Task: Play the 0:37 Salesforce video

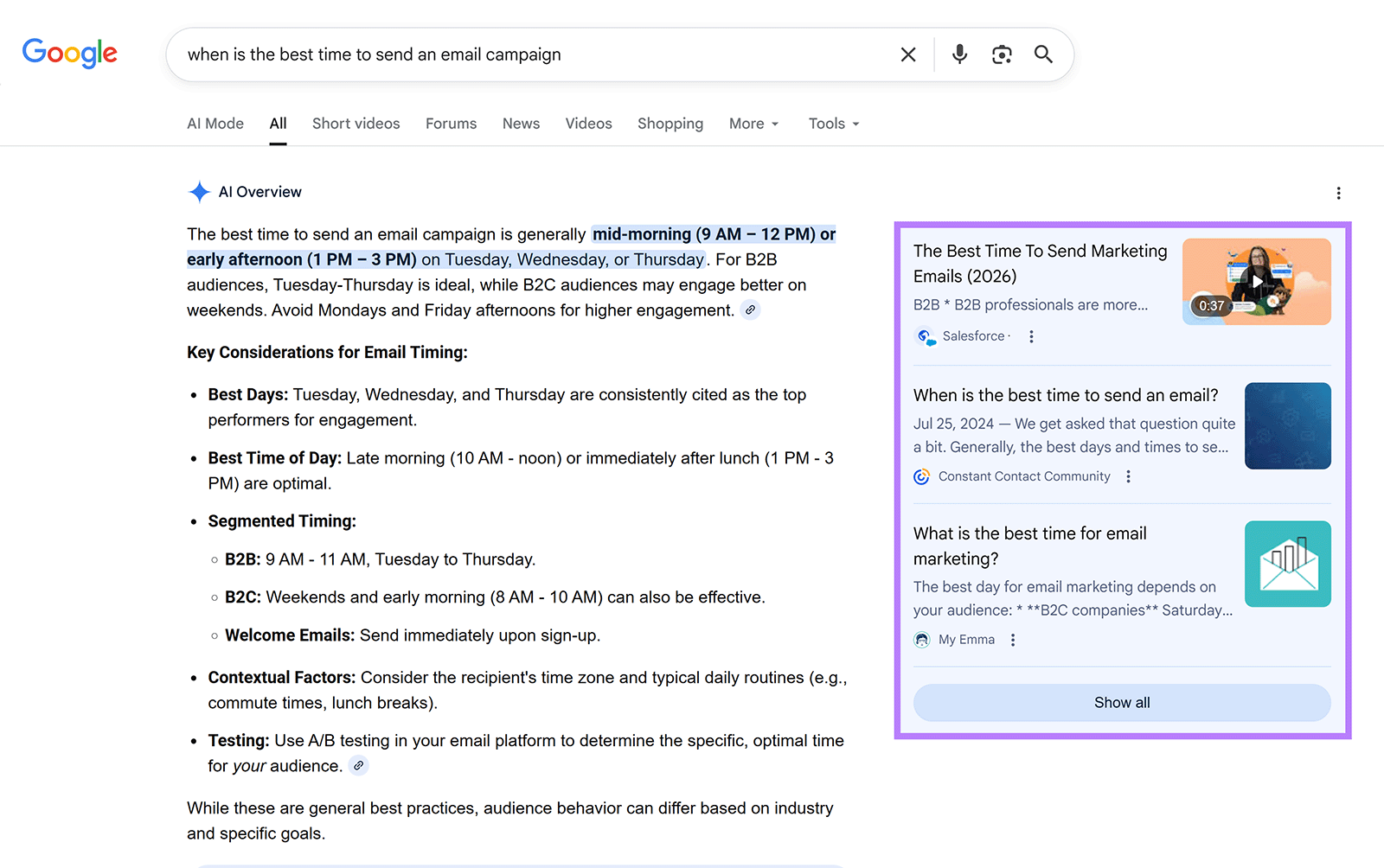Action: 1256,281
